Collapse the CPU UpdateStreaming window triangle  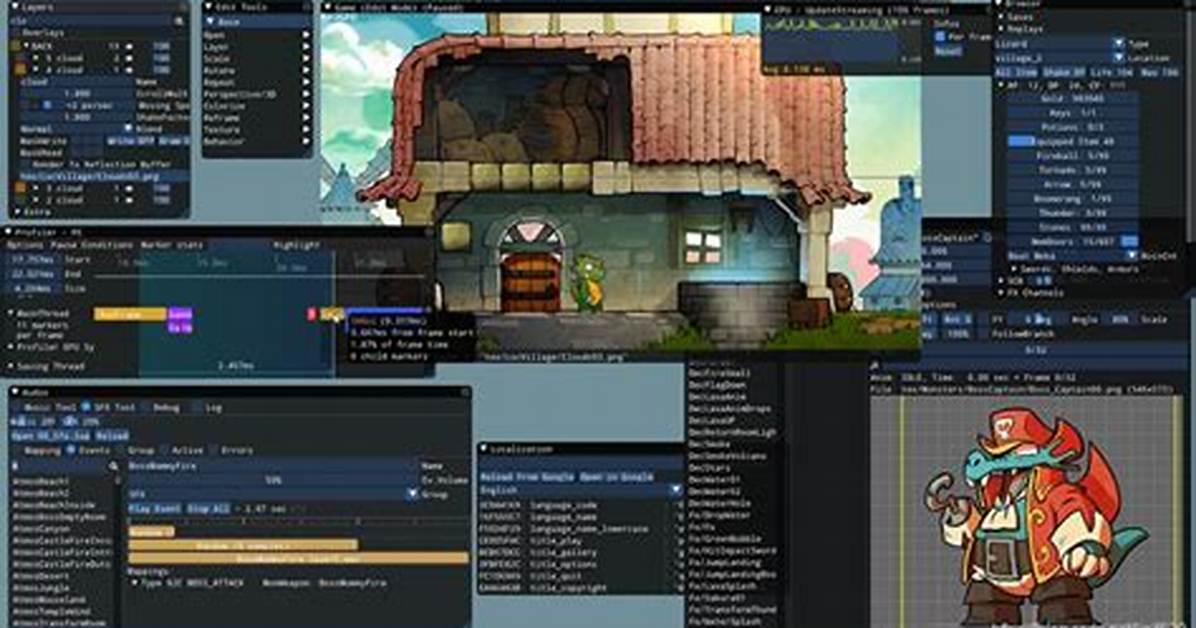(767, 10)
